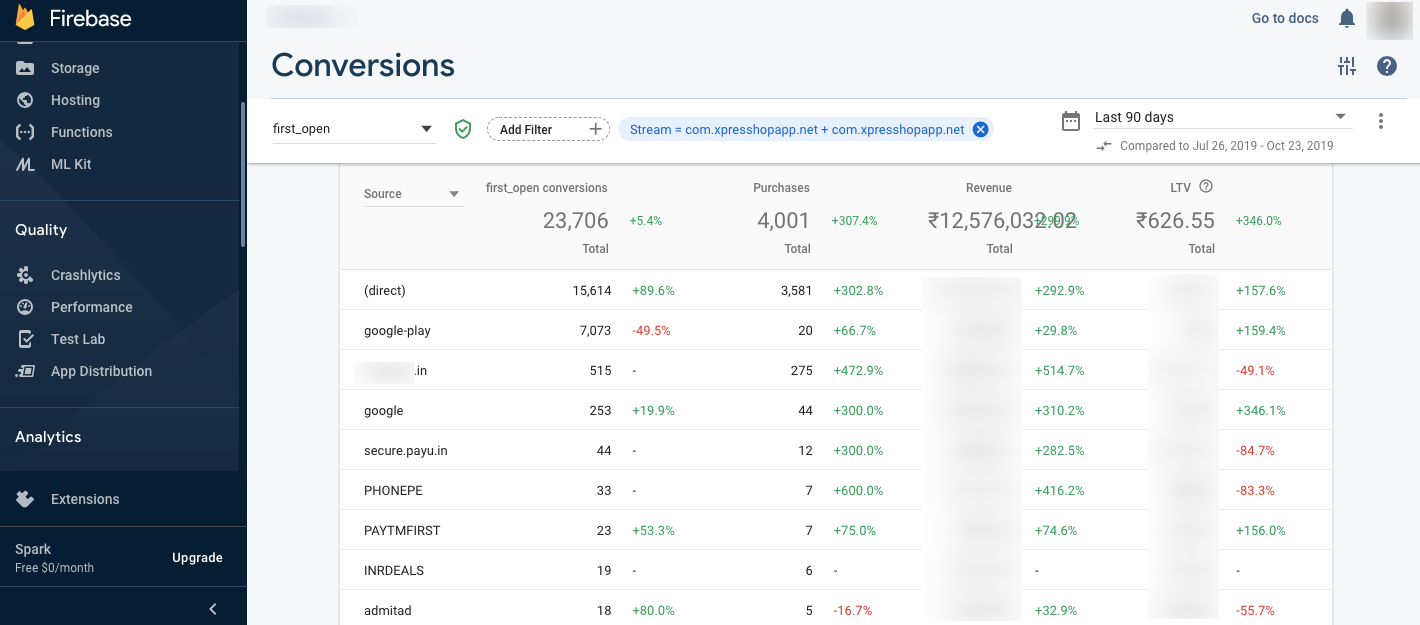This screenshot has height=625, width=1420.
Task: Click the LTV column header
Action: (1180, 187)
